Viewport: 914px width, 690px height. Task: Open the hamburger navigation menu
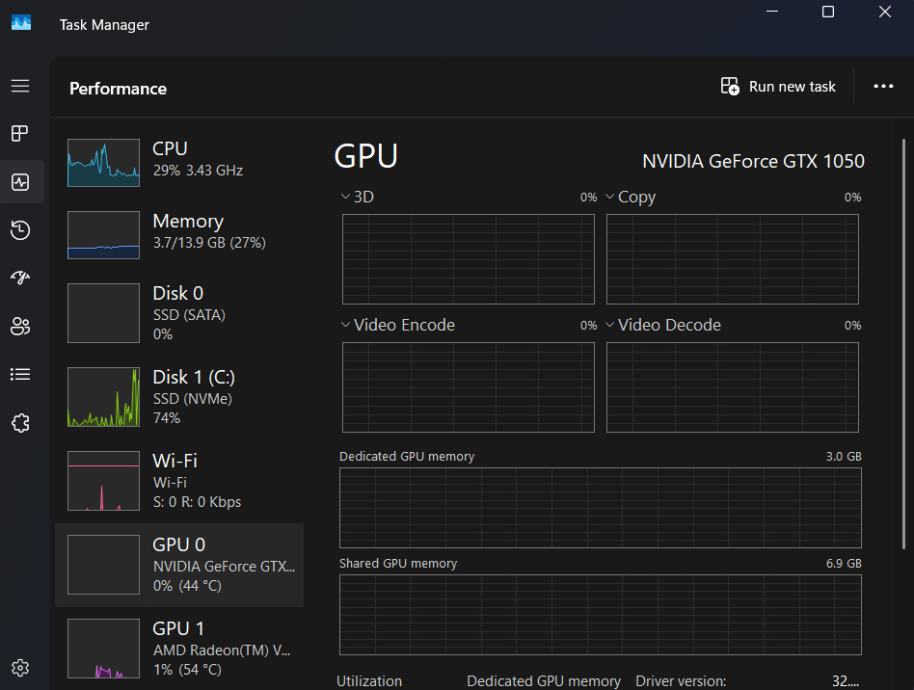click(20, 87)
